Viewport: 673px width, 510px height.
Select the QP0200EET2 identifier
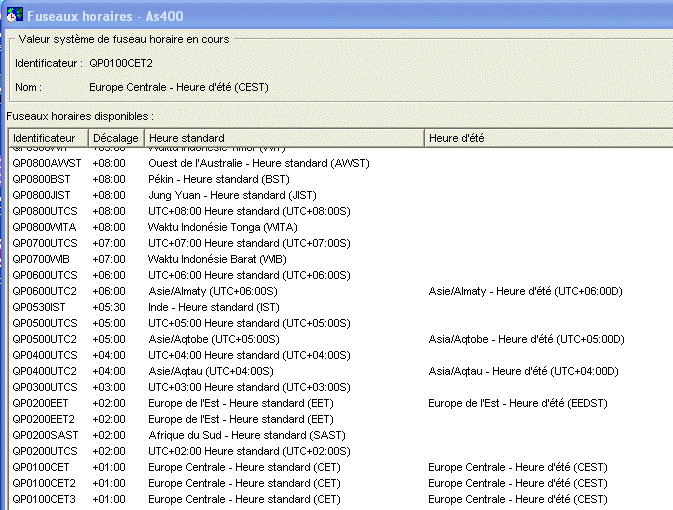(x=43, y=419)
